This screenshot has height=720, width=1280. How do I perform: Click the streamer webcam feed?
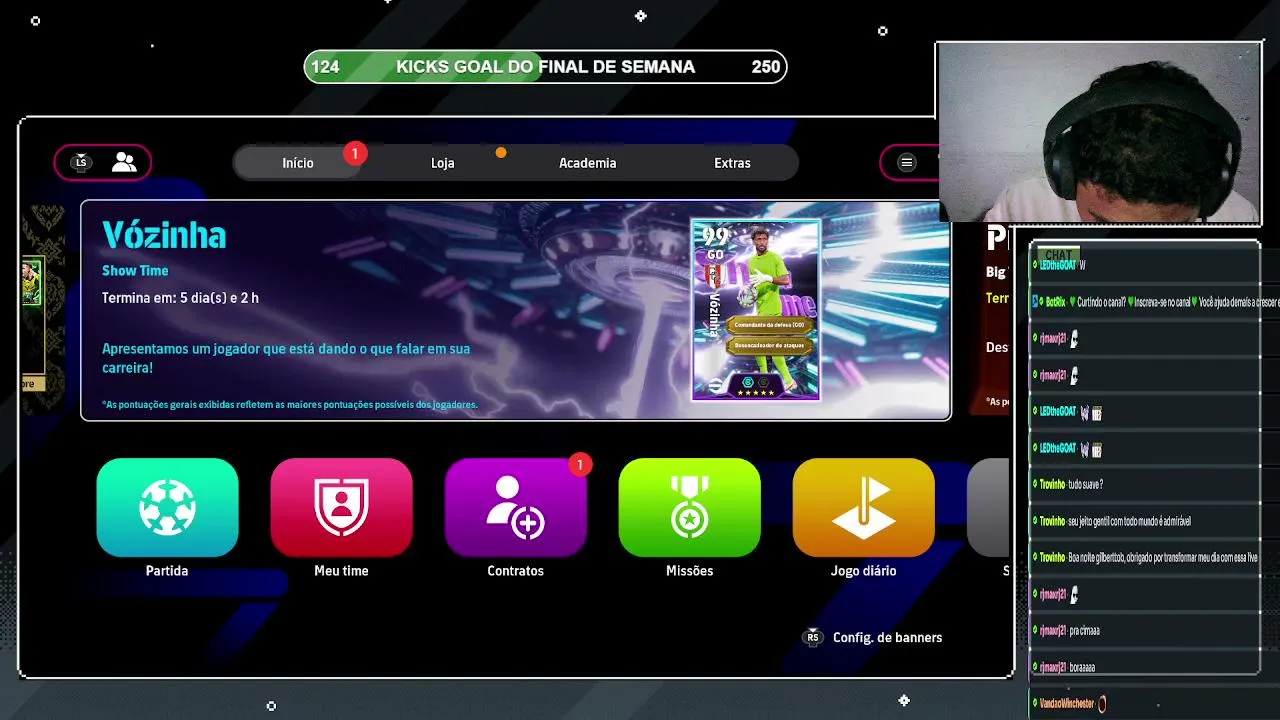click(1098, 132)
